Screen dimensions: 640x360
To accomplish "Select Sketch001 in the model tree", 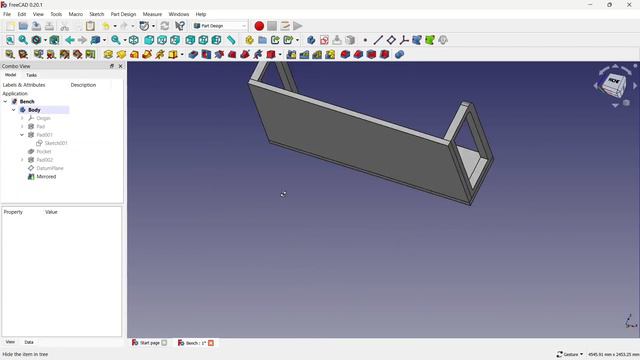I will [56, 143].
